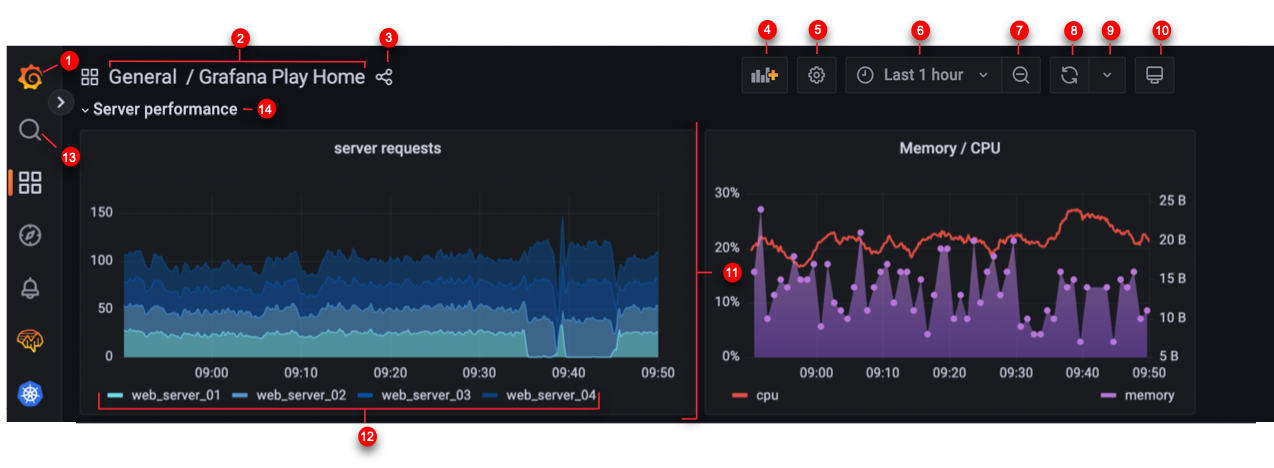Viewport: 1274px width, 468px height.
Task: Expand the sidebar with the arrow toggle
Action: point(60,102)
